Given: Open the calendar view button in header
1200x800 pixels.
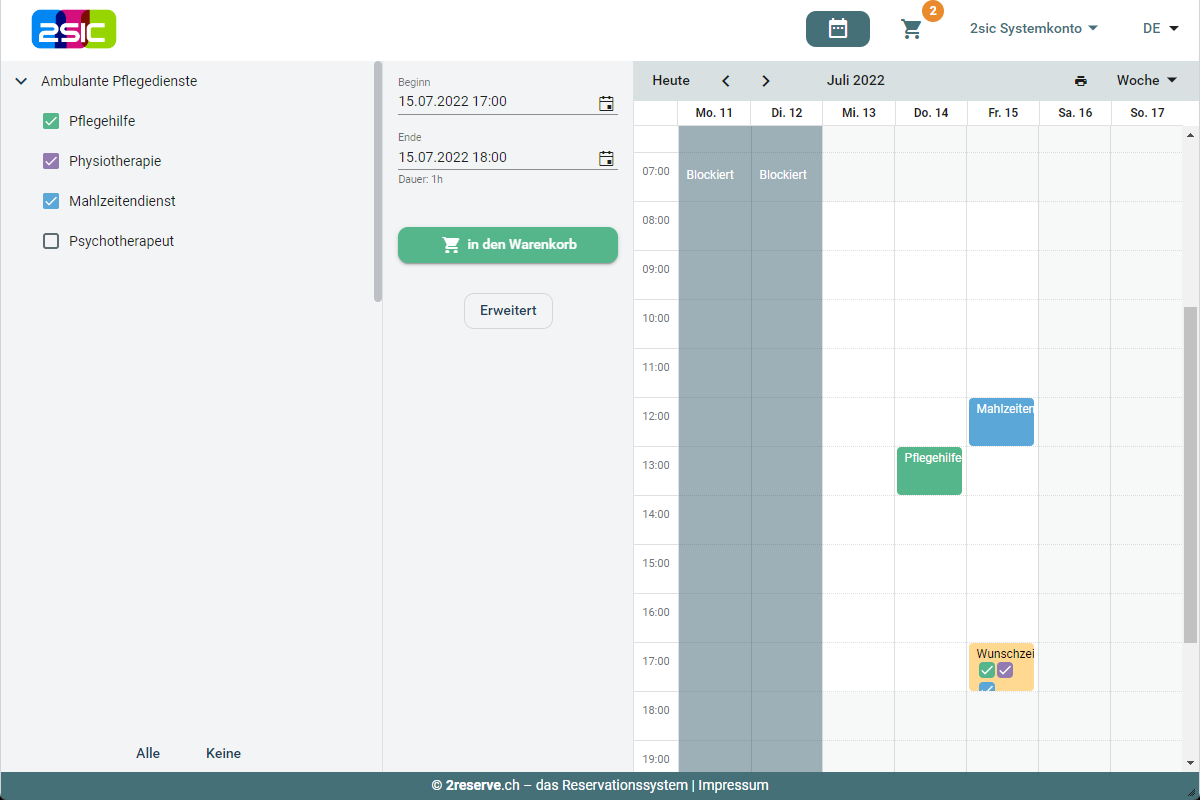Looking at the screenshot, I should pos(837,29).
